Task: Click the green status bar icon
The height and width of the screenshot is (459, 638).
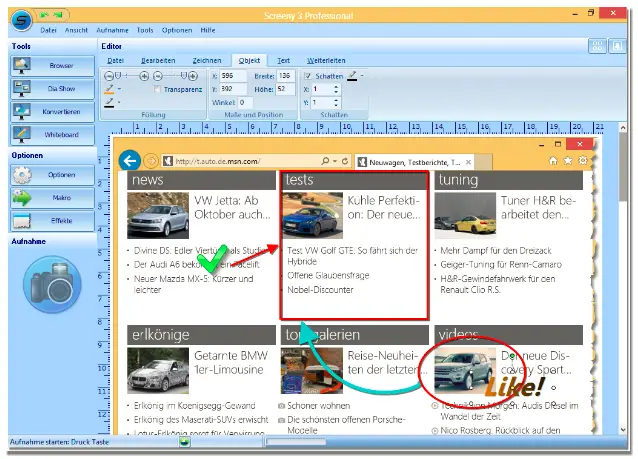Action: [185, 442]
